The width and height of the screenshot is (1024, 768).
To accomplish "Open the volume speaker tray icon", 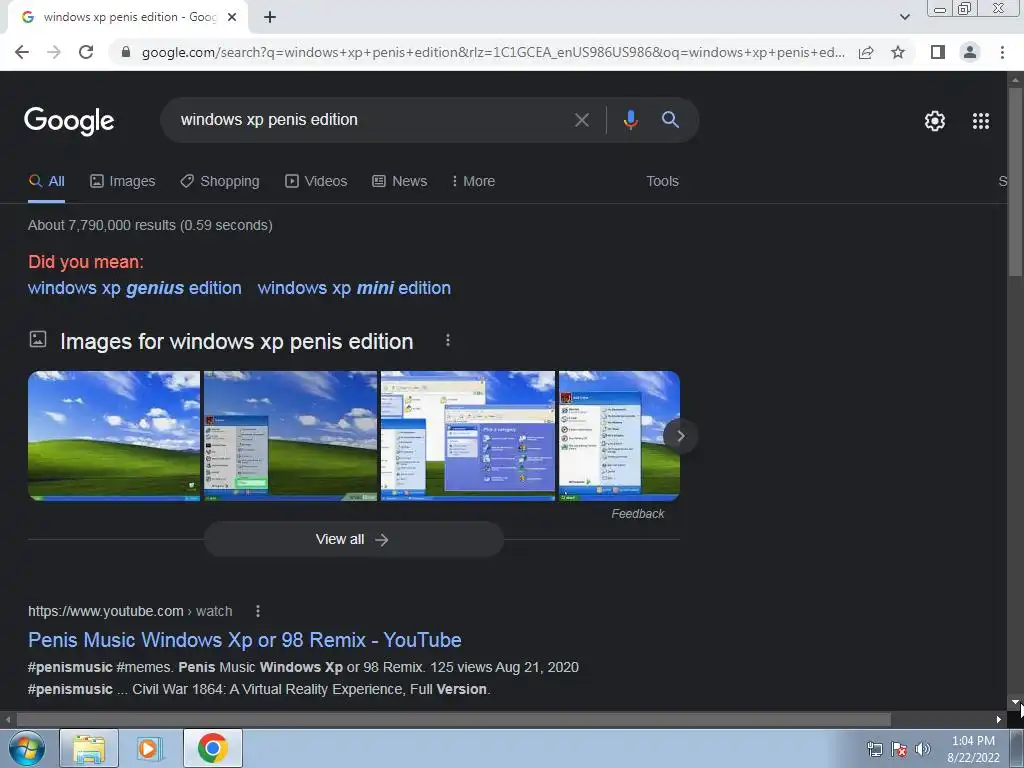I will tap(923, 749).
